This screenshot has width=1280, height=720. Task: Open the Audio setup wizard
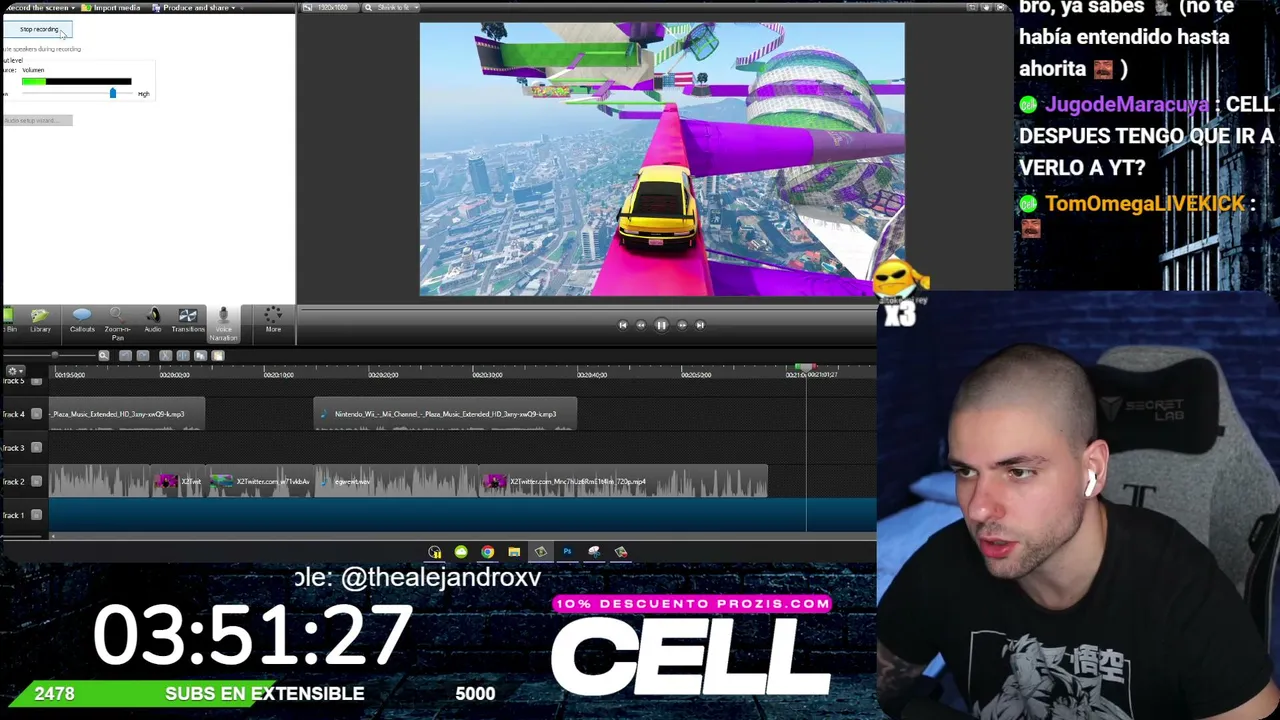[37, 120]
